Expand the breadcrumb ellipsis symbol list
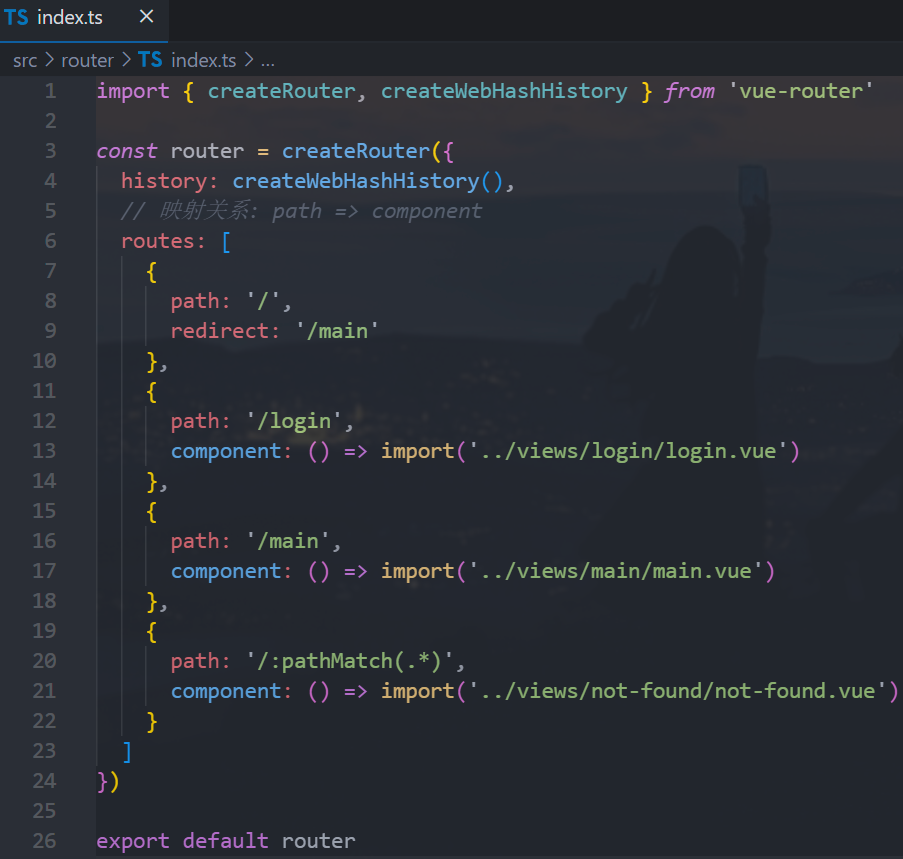The width and height of the screenshot is (903, 859). click(x=267, y=61)
